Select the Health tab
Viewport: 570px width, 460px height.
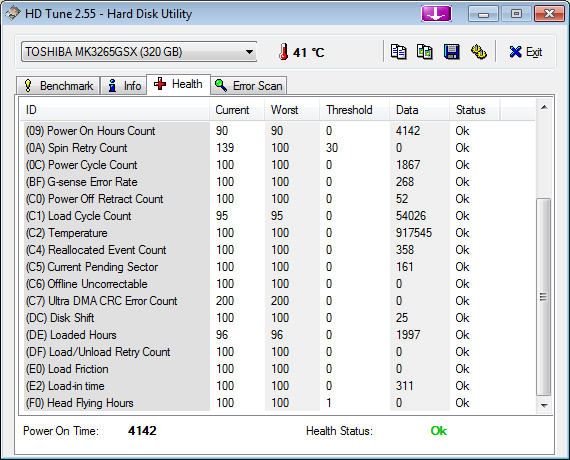point(178,84)
